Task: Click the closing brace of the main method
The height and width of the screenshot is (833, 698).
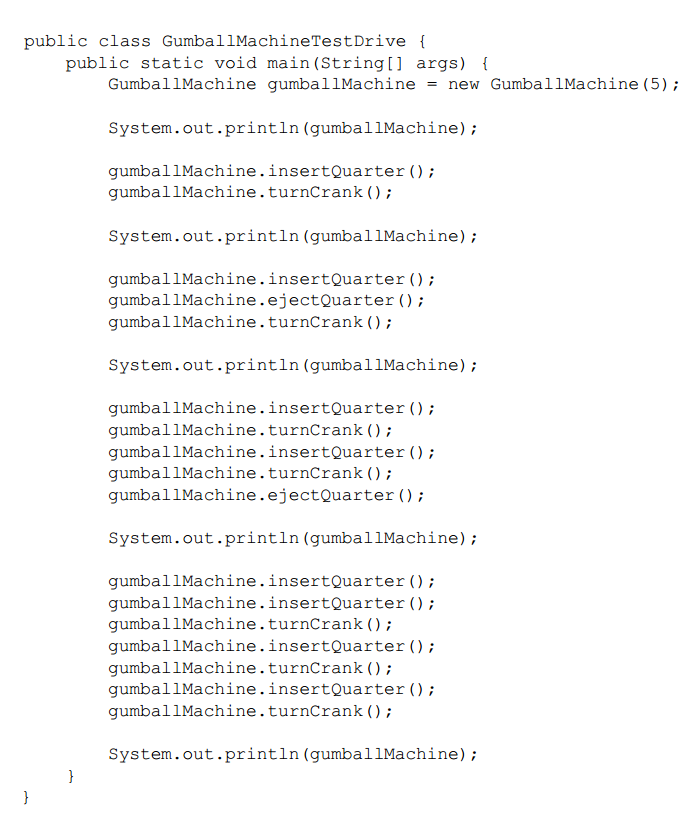Action: coord(71,776)
